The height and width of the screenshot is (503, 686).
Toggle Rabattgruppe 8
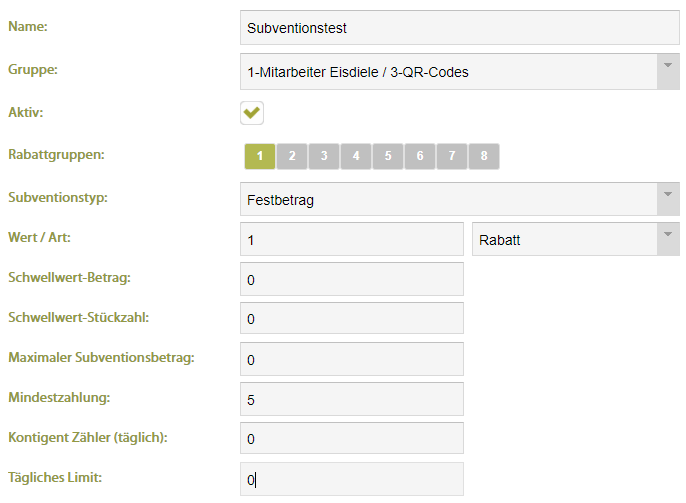tap(483, 156)
